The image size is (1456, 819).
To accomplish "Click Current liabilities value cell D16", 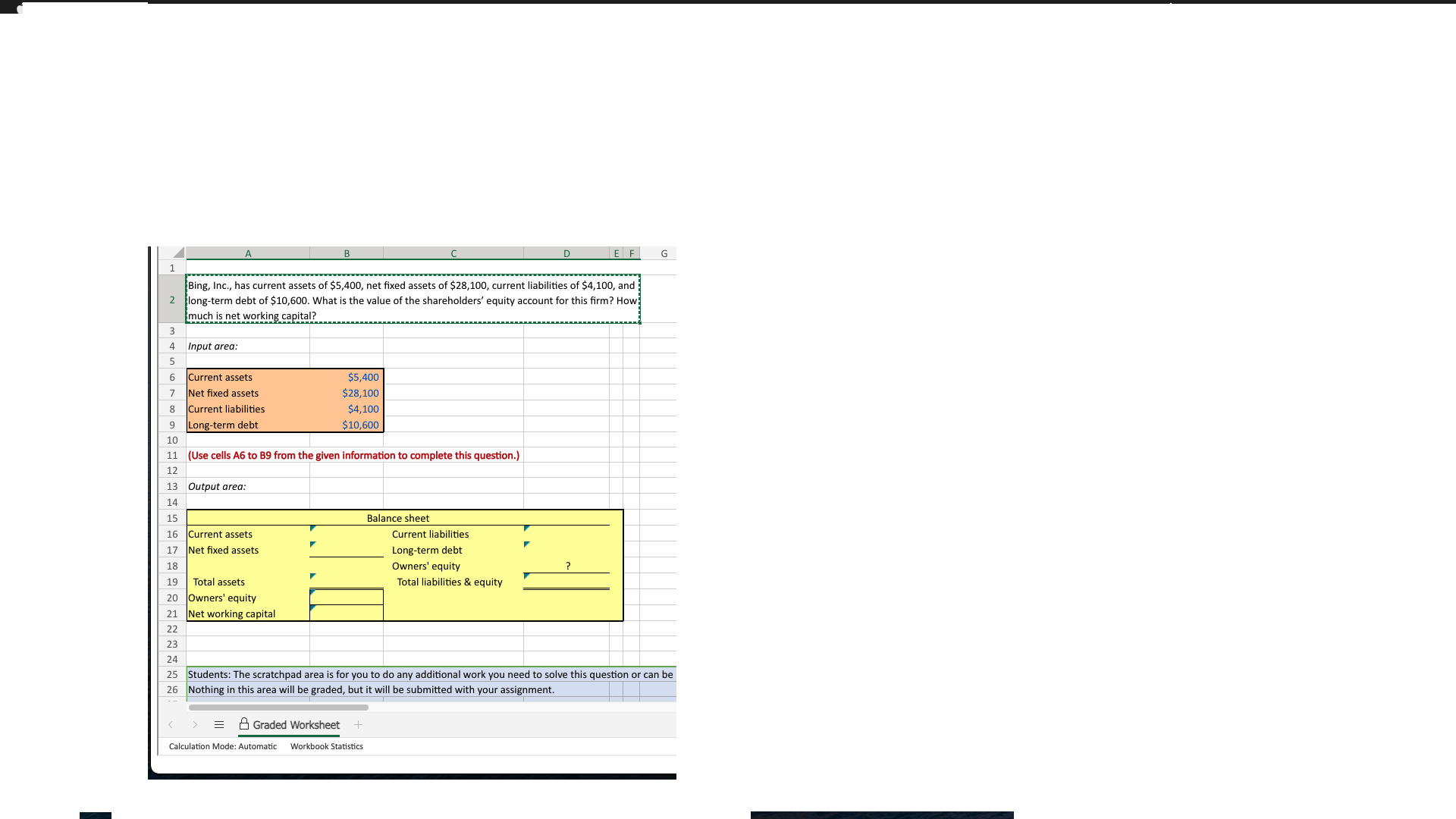I will [566, 534].
